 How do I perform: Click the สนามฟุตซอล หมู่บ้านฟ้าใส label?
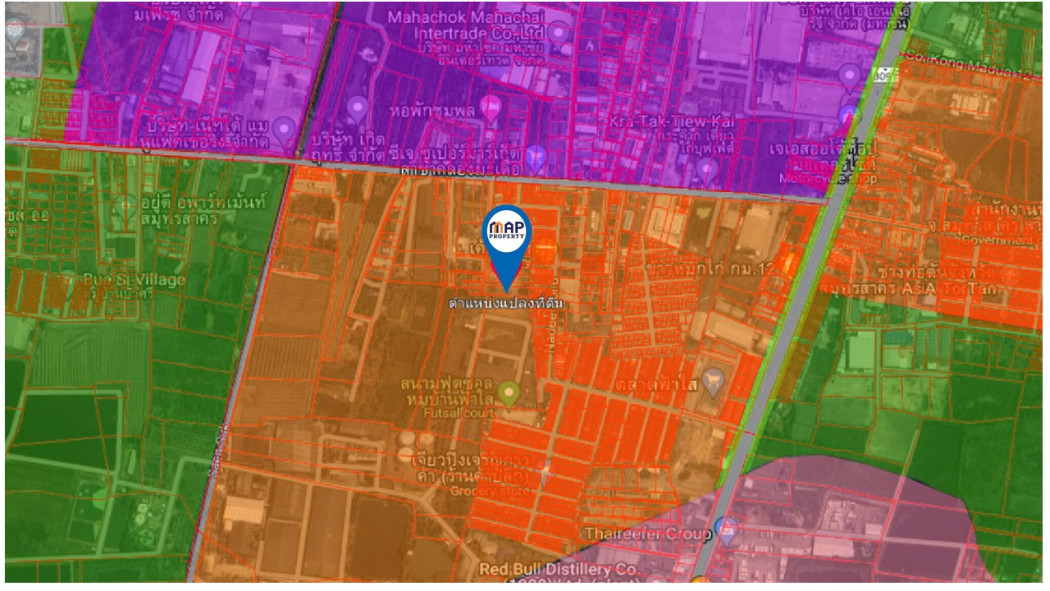click(x=447, y=392)
